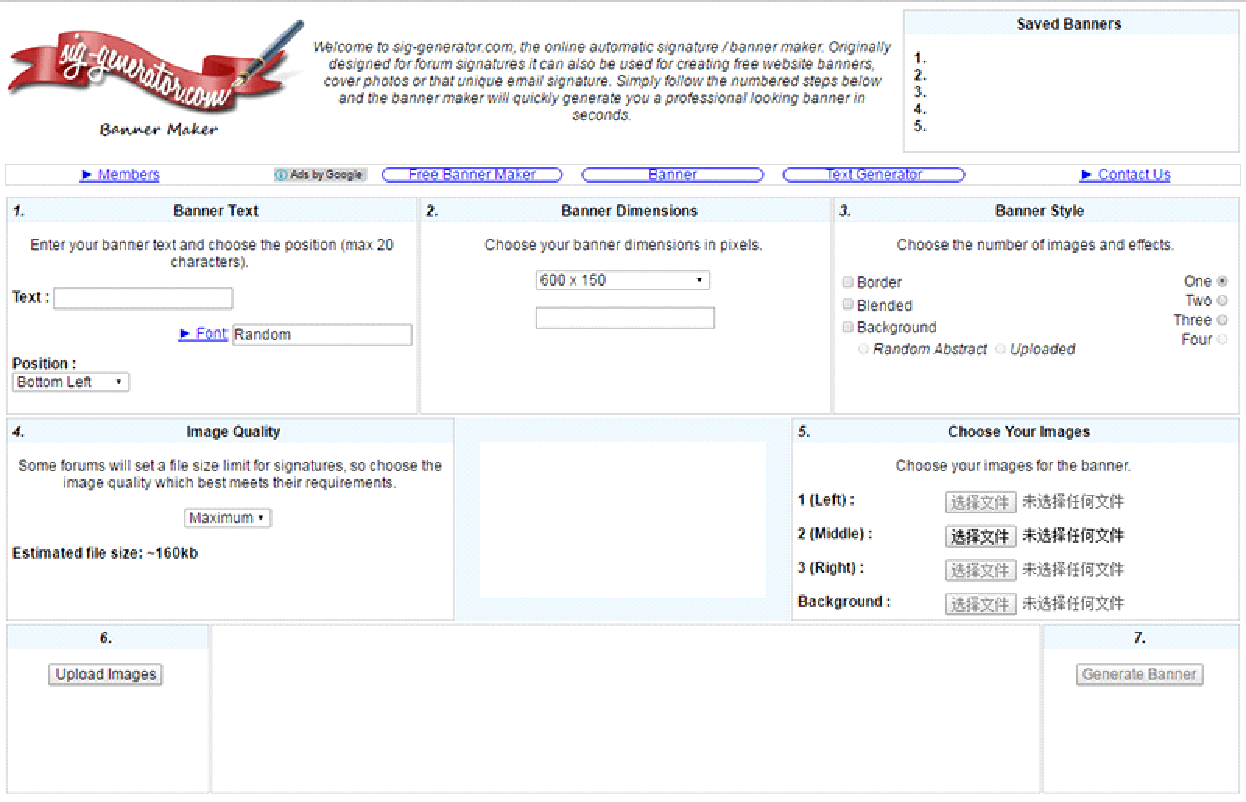Select the Two images radio button
Viewport: 1246px width, 802px height.
point(1222,301)
